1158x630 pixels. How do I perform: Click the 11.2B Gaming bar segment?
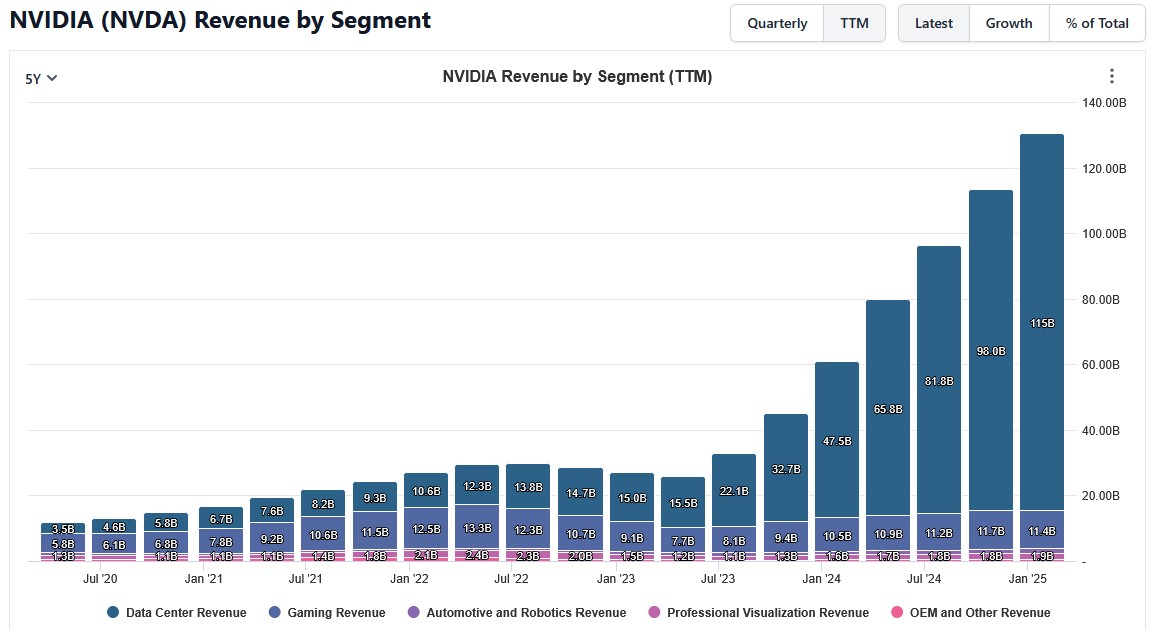click(939, 533)
